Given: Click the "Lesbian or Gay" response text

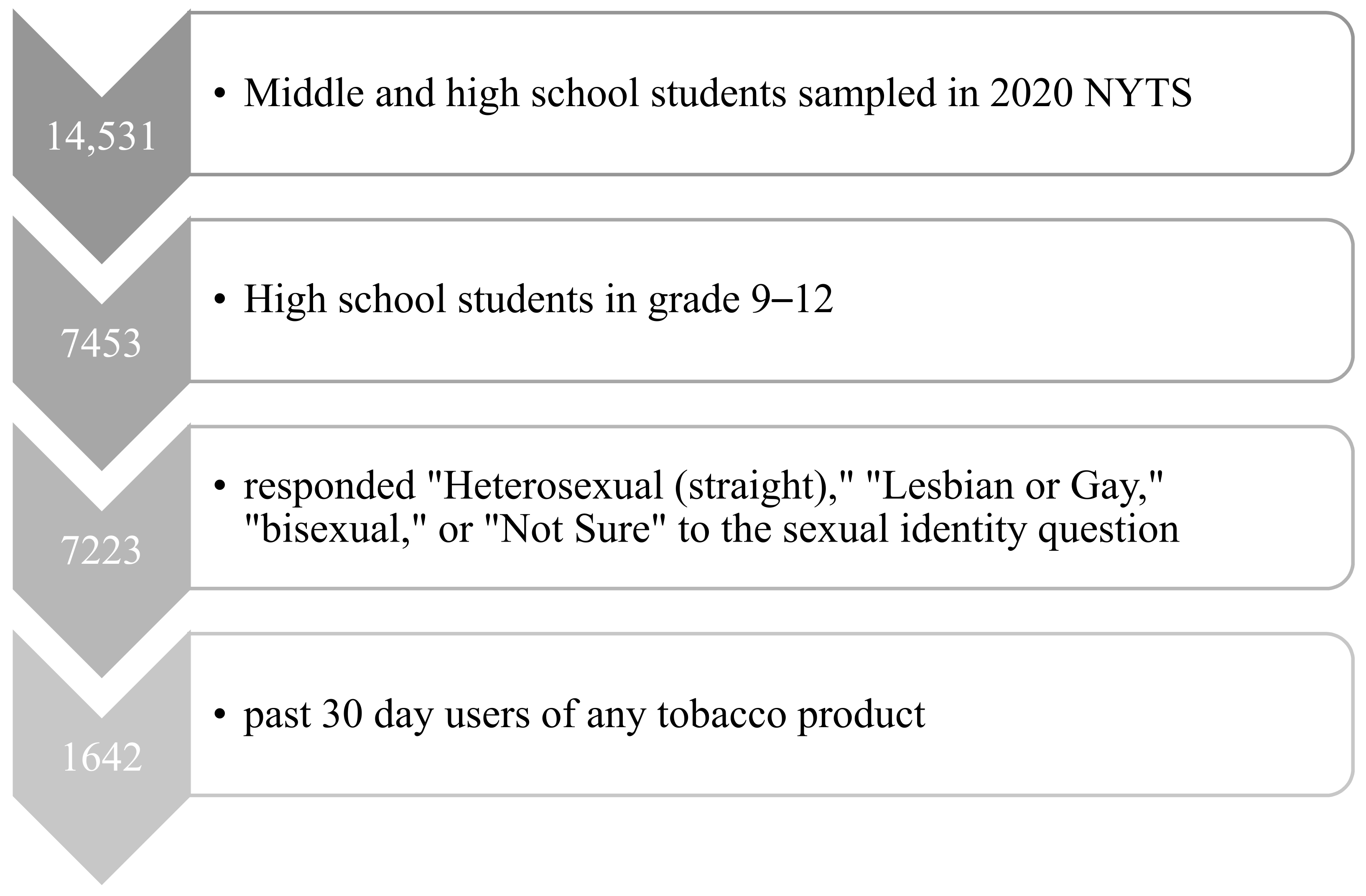Looking at the screenshot, I should click(x=1011, y=486).
